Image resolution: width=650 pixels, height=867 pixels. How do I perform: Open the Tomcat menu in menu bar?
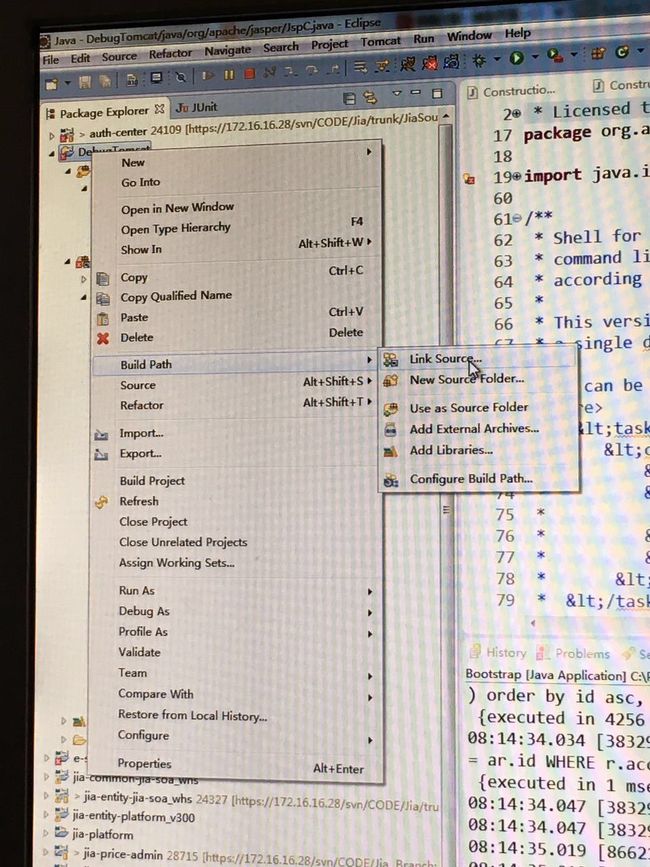coord(381,41)
